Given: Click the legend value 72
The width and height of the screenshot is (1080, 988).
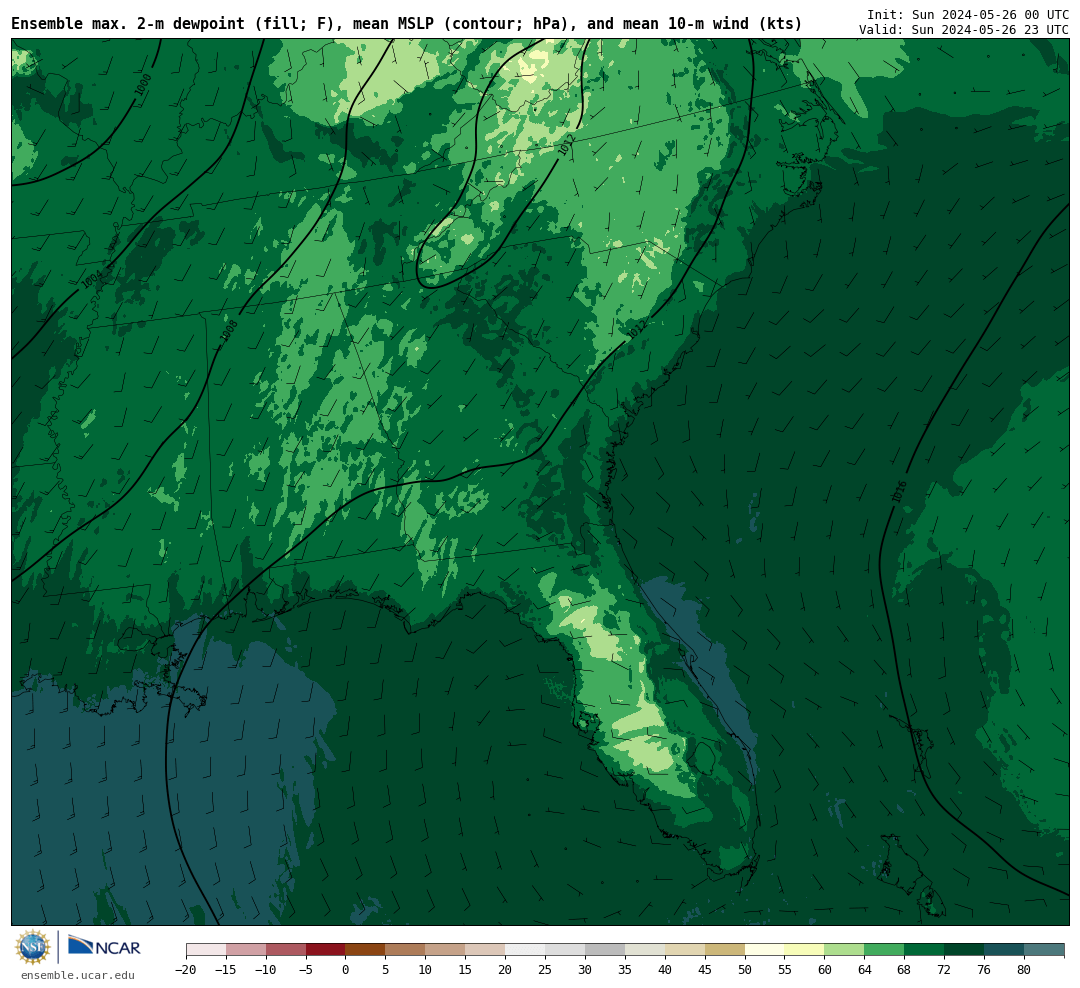Looking at the screenshot, I should [944, 969].
